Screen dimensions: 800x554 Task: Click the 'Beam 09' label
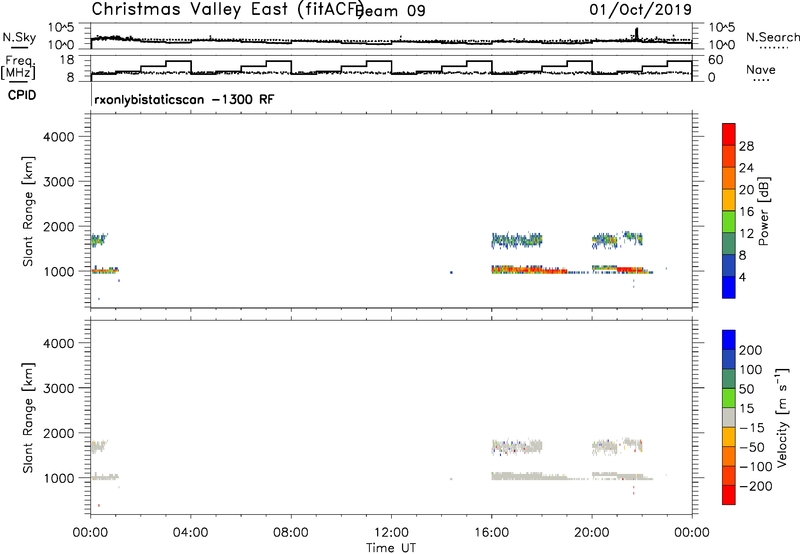point(391,11)
